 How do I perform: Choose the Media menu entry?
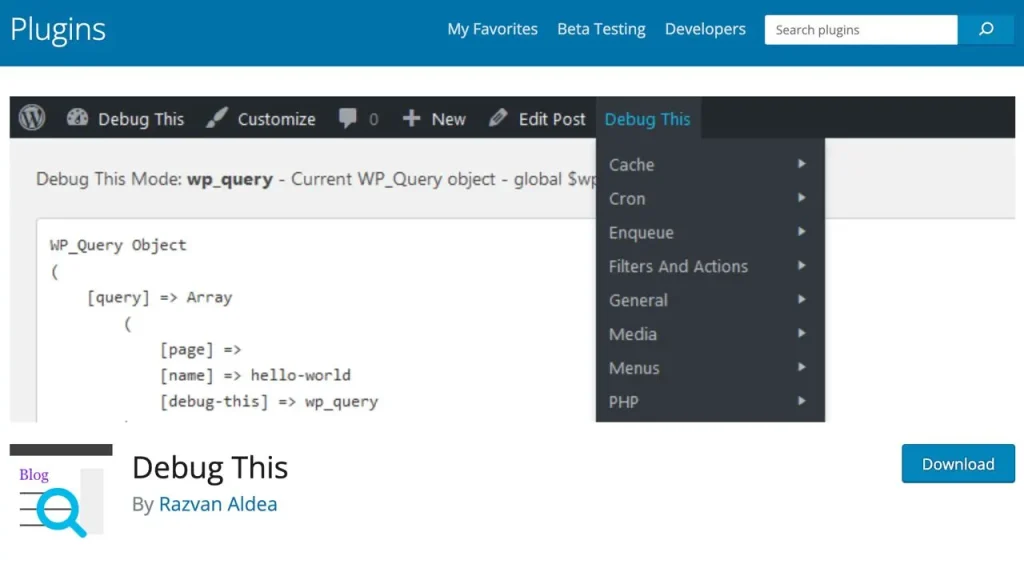(x=633, y=334)
